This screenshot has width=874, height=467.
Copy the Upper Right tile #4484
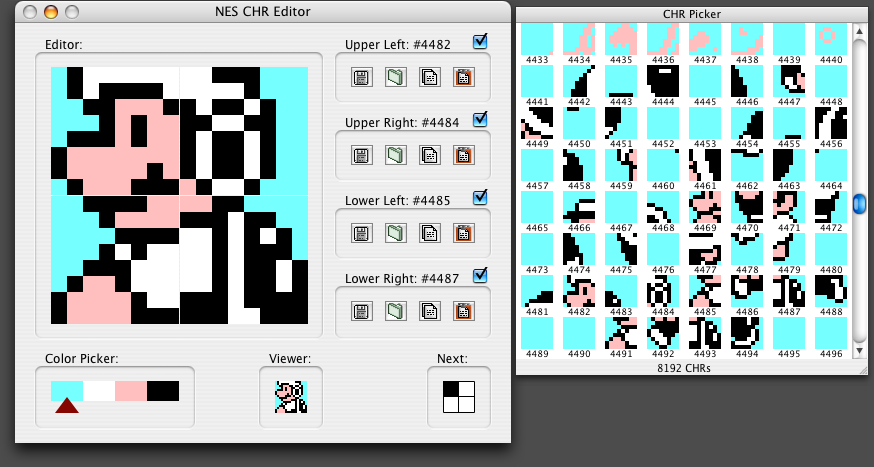(430, 155)
